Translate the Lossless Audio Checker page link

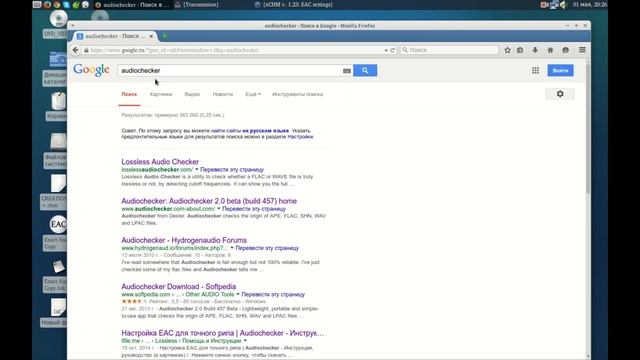[x=232, y=169]
